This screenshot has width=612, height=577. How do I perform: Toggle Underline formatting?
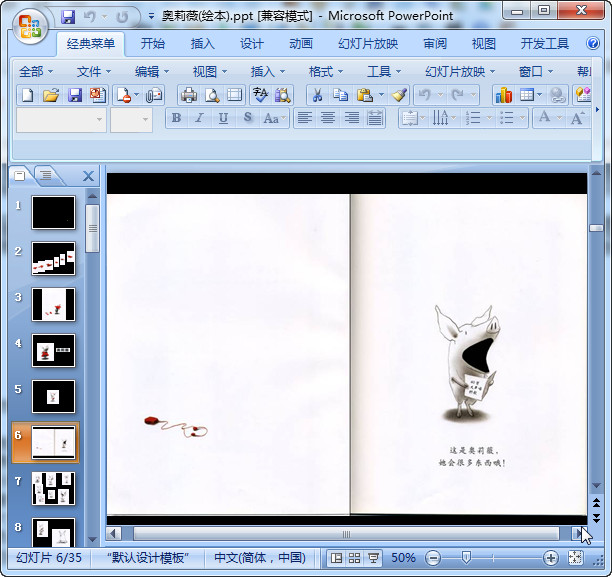tap(223, 118)
